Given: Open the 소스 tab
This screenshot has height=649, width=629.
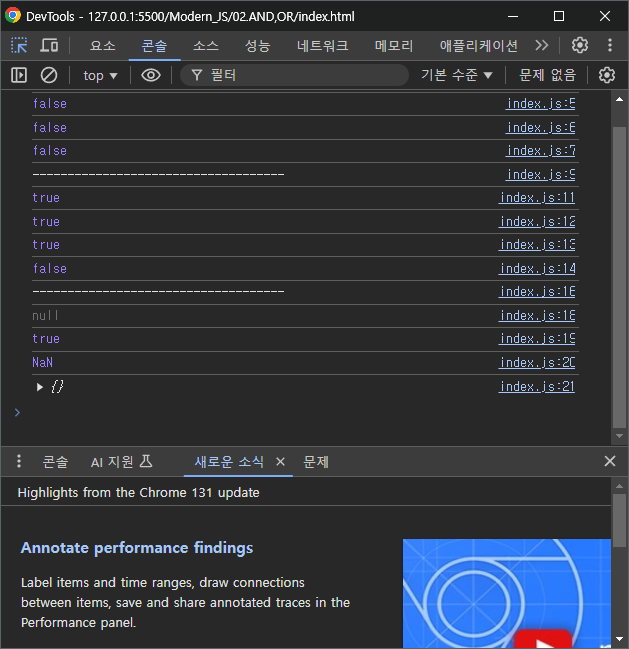Looking at the screenshot, I should [x=206, y=45].
